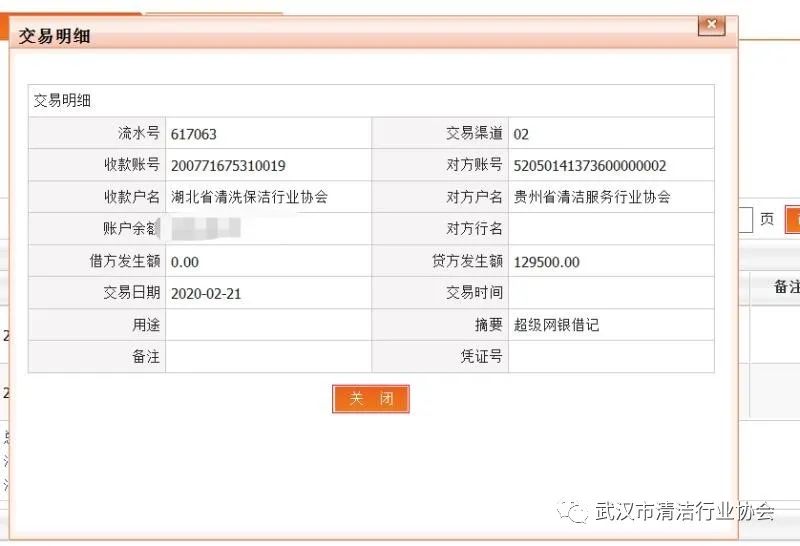Close the 交易明细 dialog with X
The width and height of the screenshot is (800, 546).
coord(711,24)
